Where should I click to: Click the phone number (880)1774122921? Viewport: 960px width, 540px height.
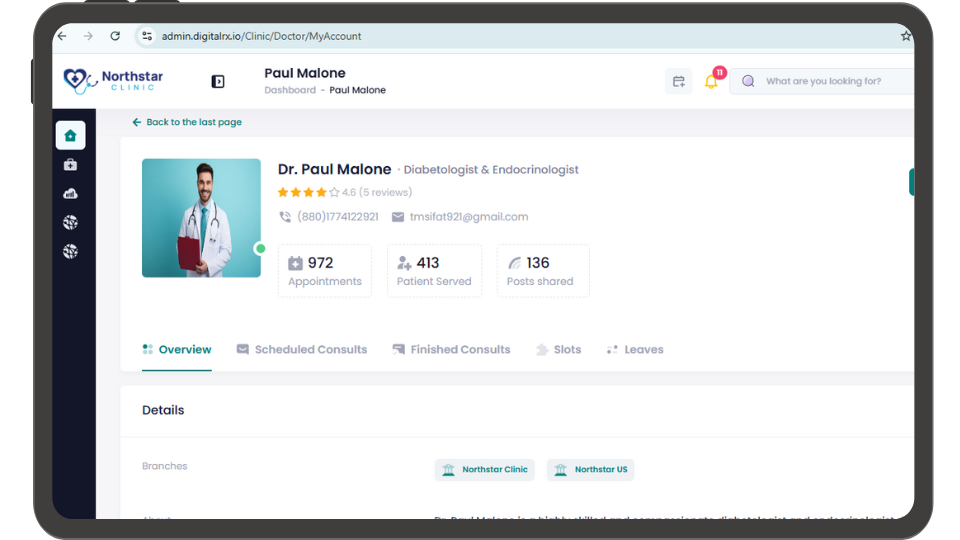[x=338, y=217]
